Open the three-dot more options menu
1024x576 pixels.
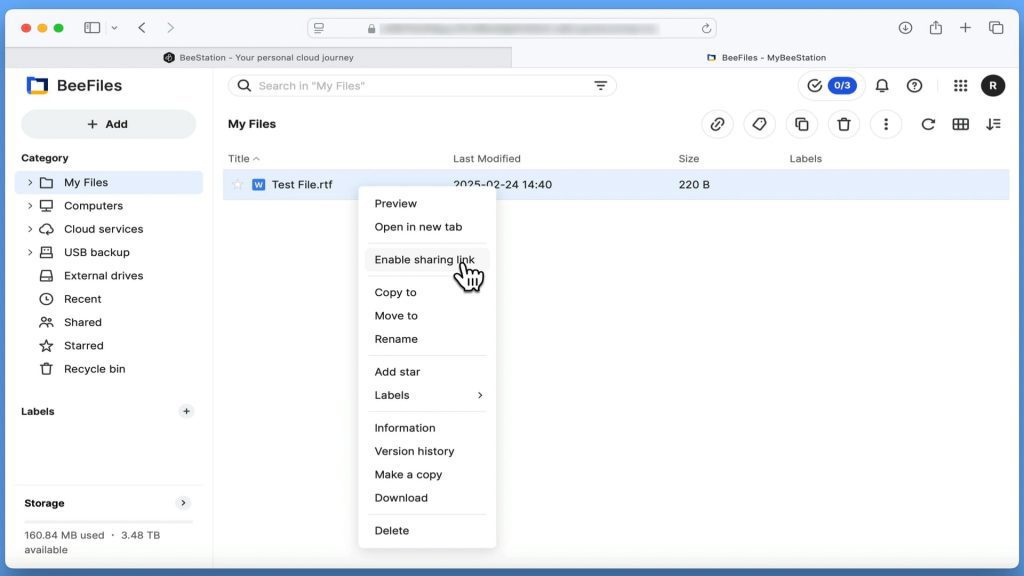click(x=886, y=124)
